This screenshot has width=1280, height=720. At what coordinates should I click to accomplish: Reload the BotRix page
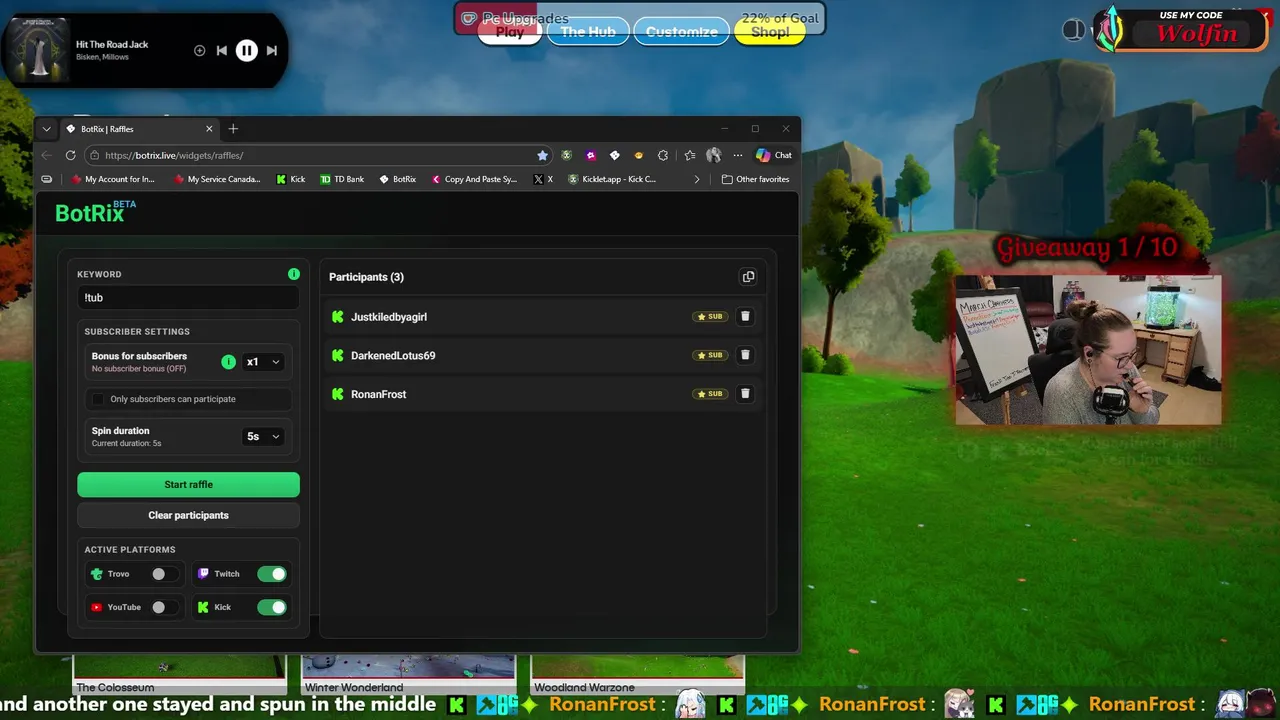(x=70, y=155)
